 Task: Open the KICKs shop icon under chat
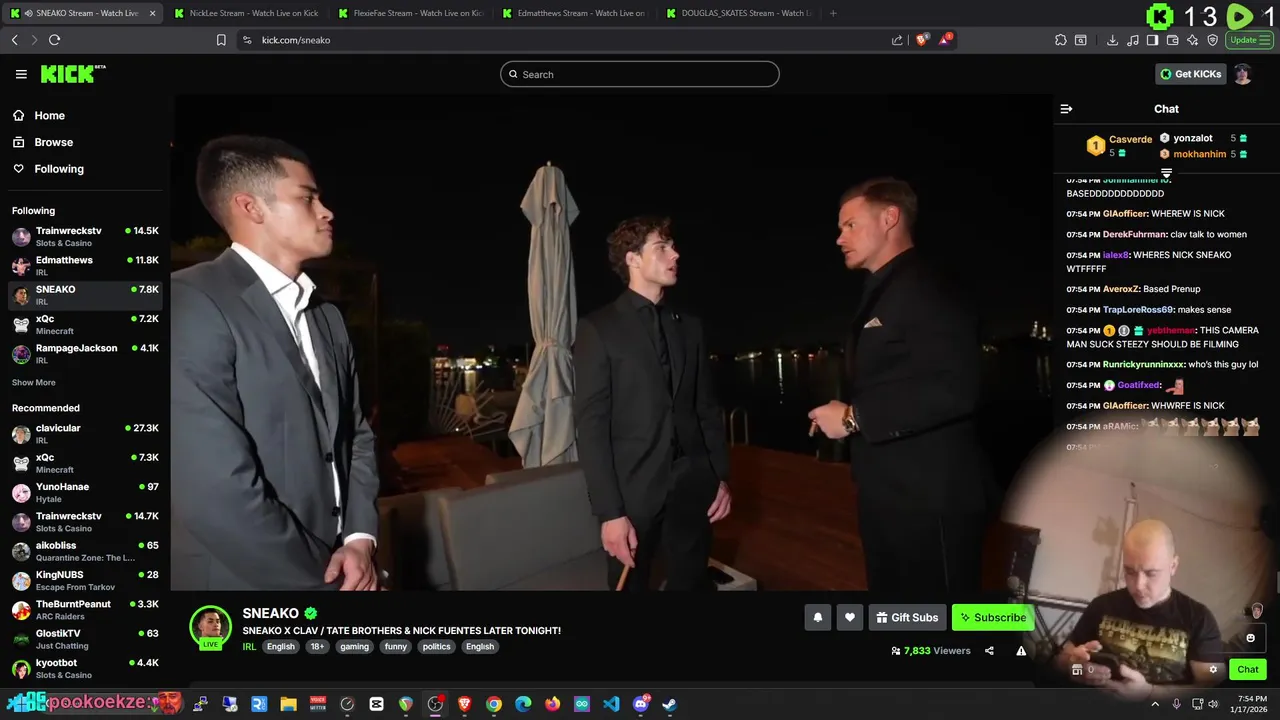(x=1077, y=670)
